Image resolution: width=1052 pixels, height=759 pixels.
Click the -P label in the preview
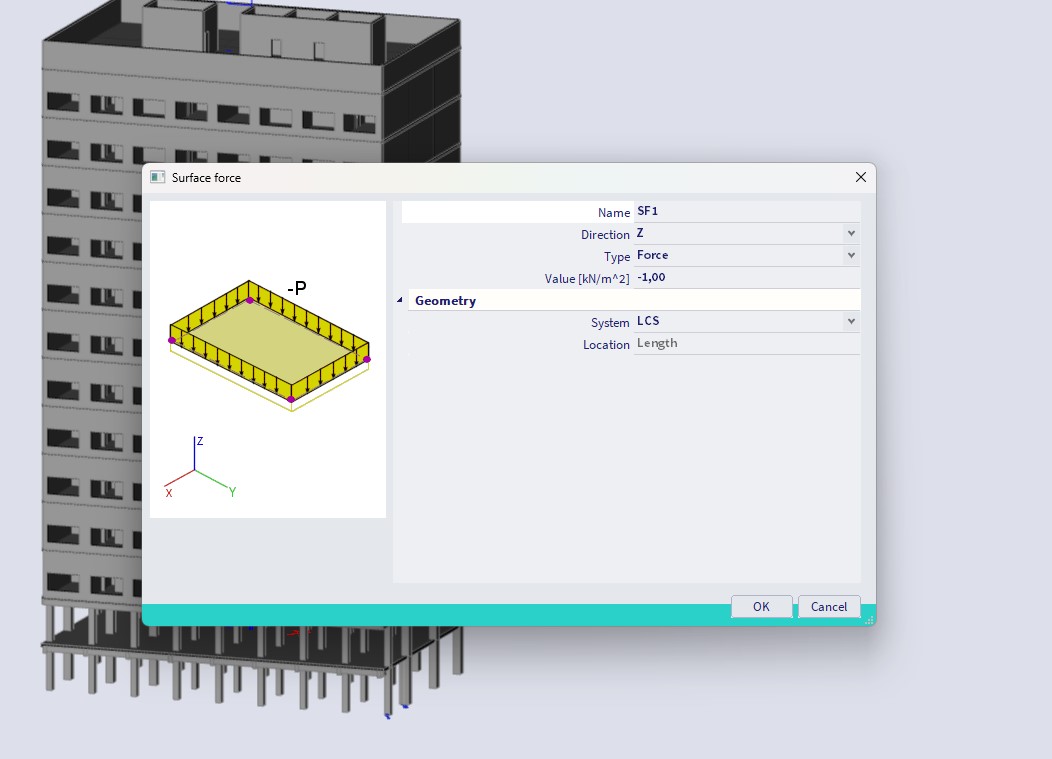296,288
